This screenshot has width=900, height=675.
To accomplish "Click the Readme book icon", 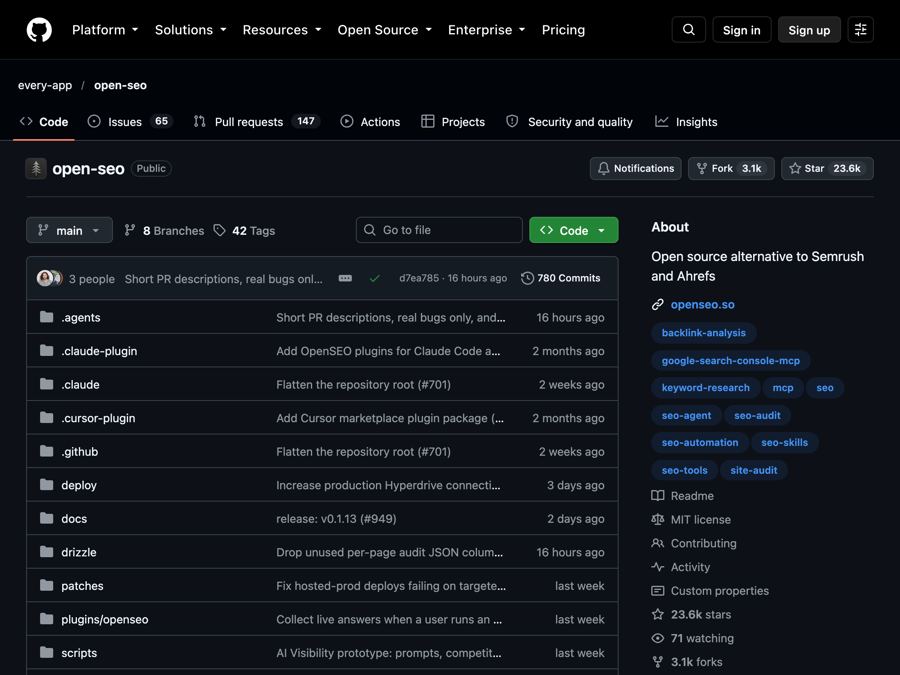I will tap(658, 496).
